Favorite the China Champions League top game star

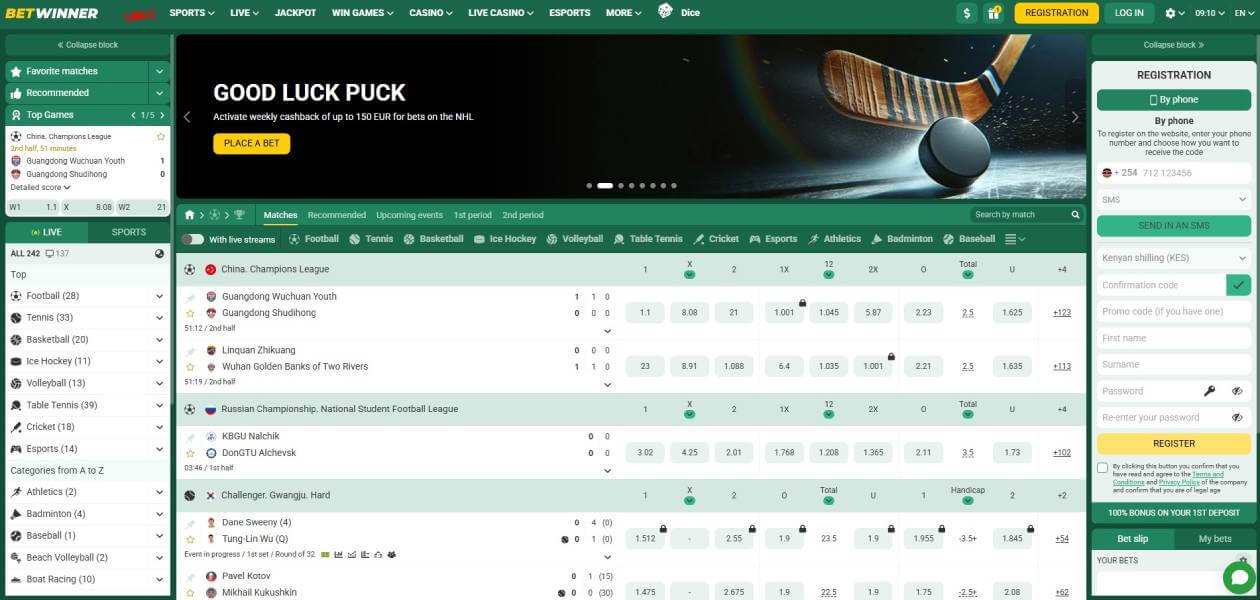(x=160, y=136)
